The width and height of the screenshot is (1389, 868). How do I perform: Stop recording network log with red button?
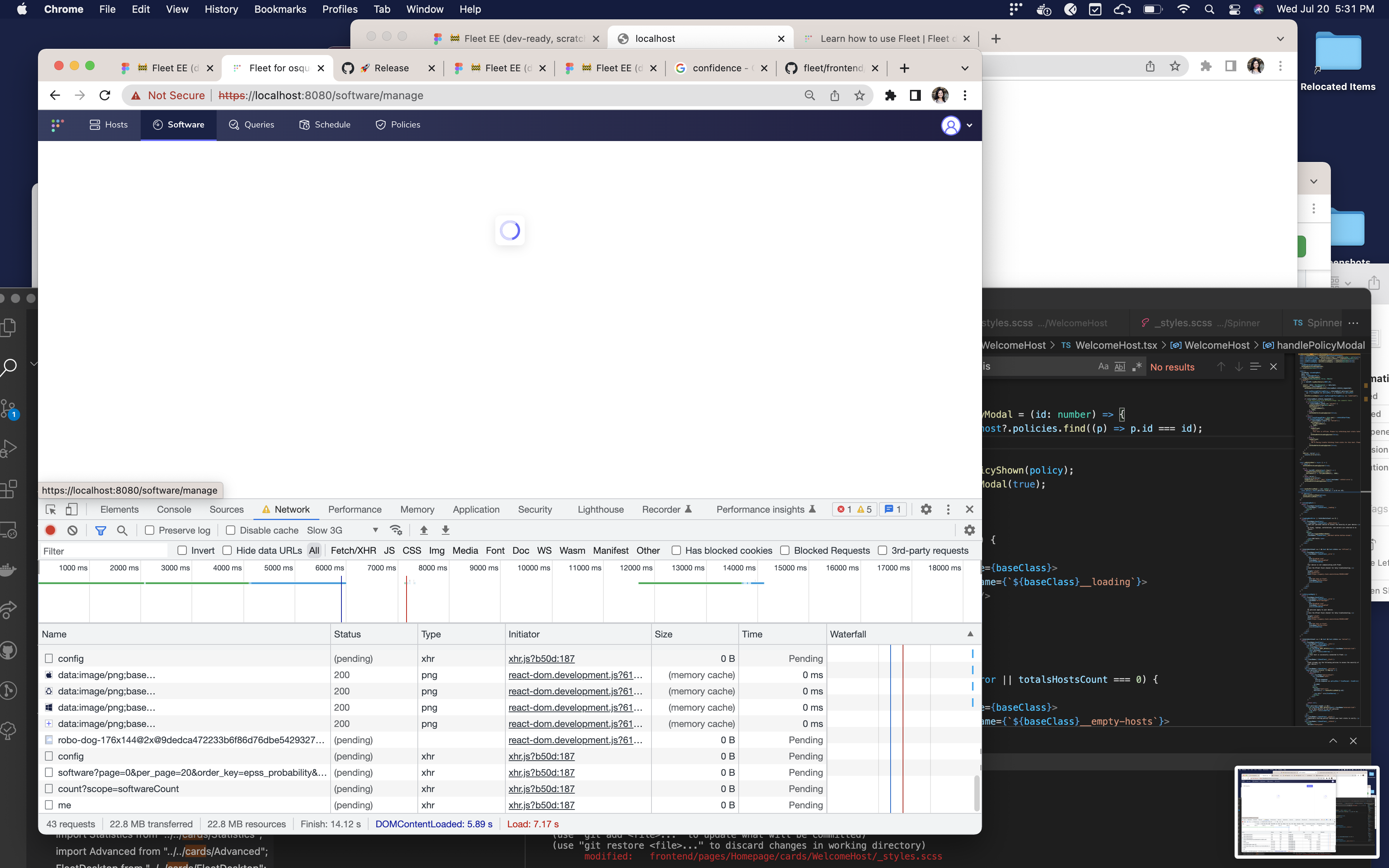(x=50, y=530)
